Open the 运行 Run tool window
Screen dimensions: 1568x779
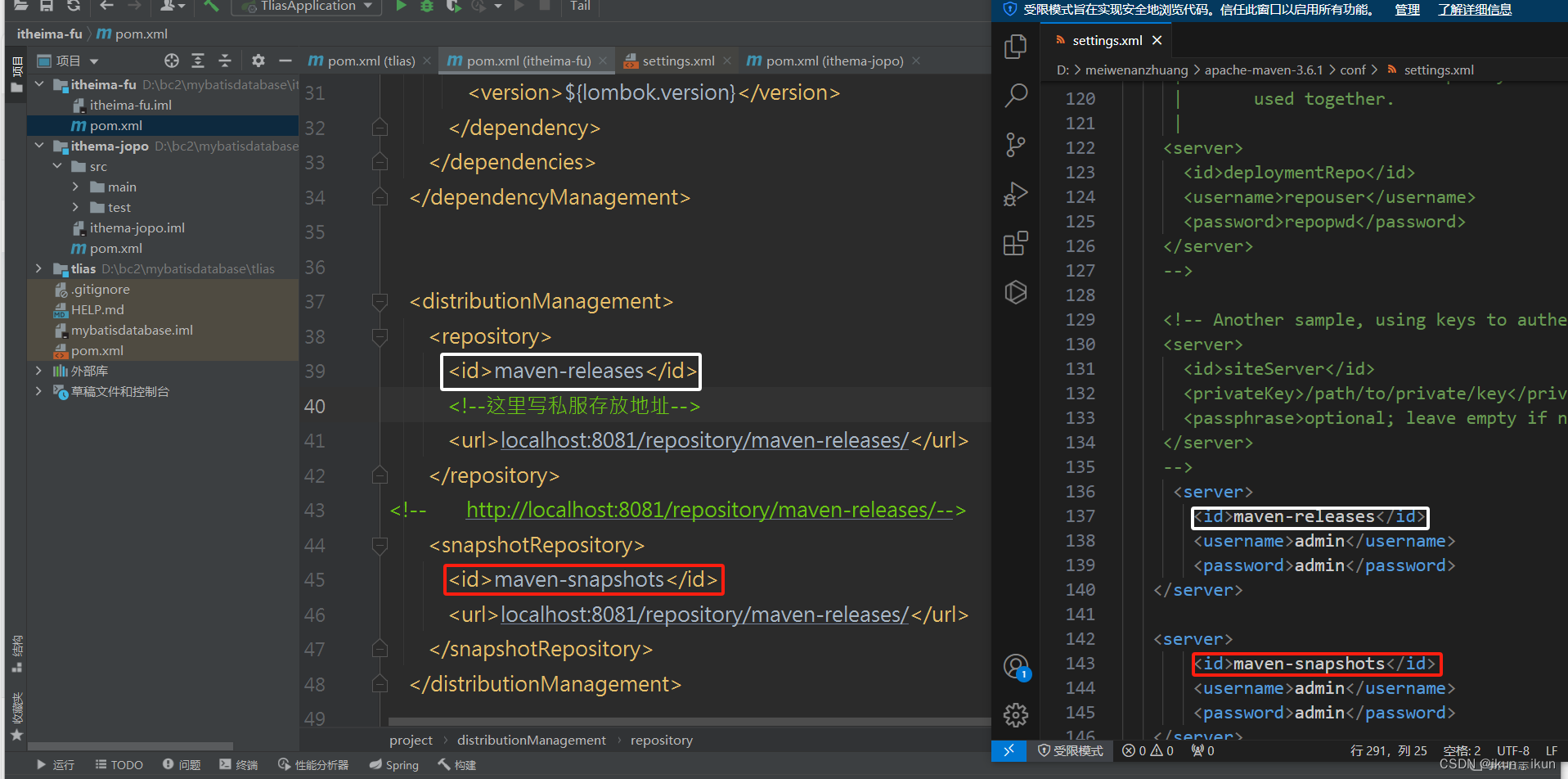(x=55, y=764)
